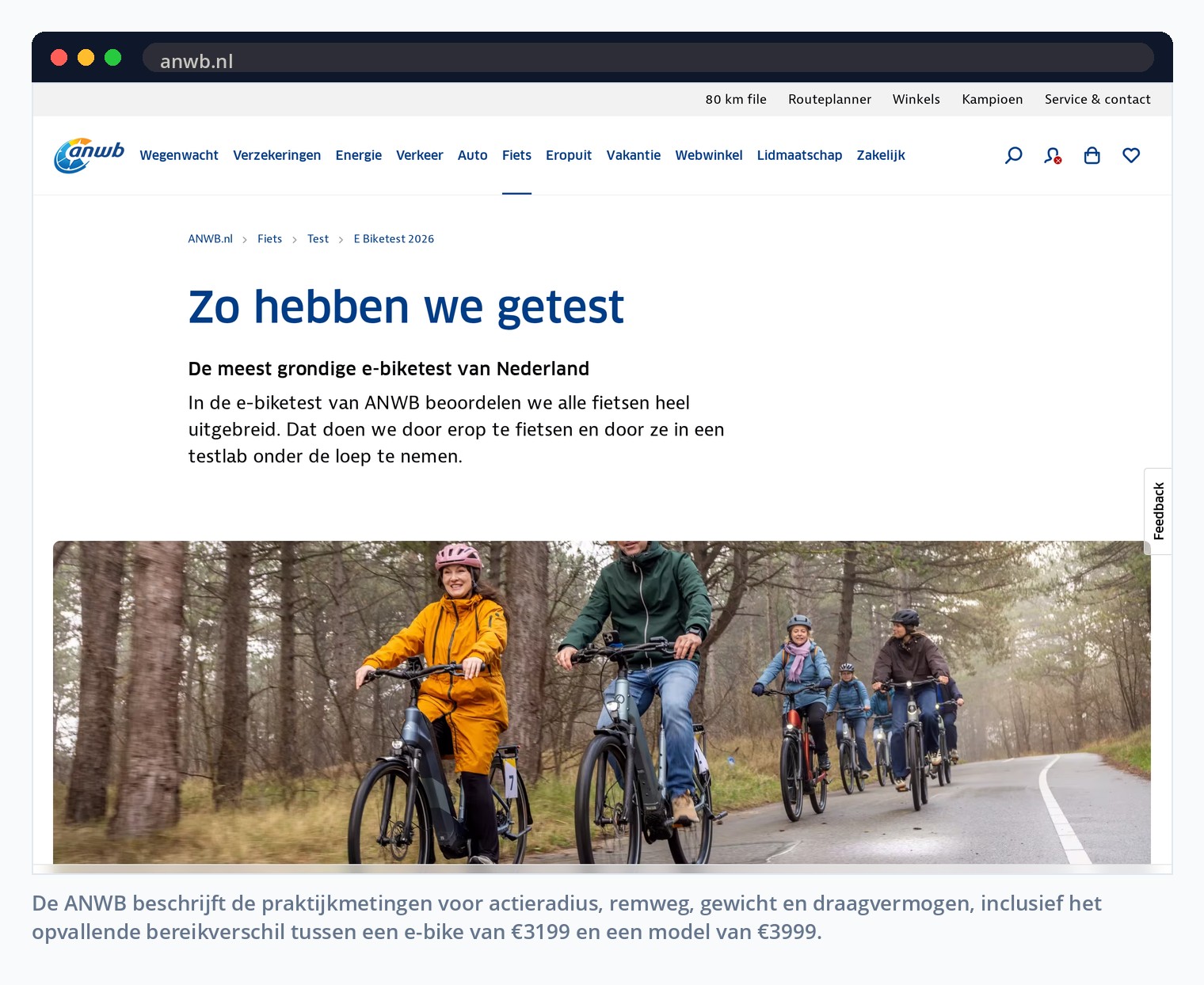Viewport: 1204px width, 985px height.
Task: Open the 80 km file link
Action: click(x=736, y=99)
